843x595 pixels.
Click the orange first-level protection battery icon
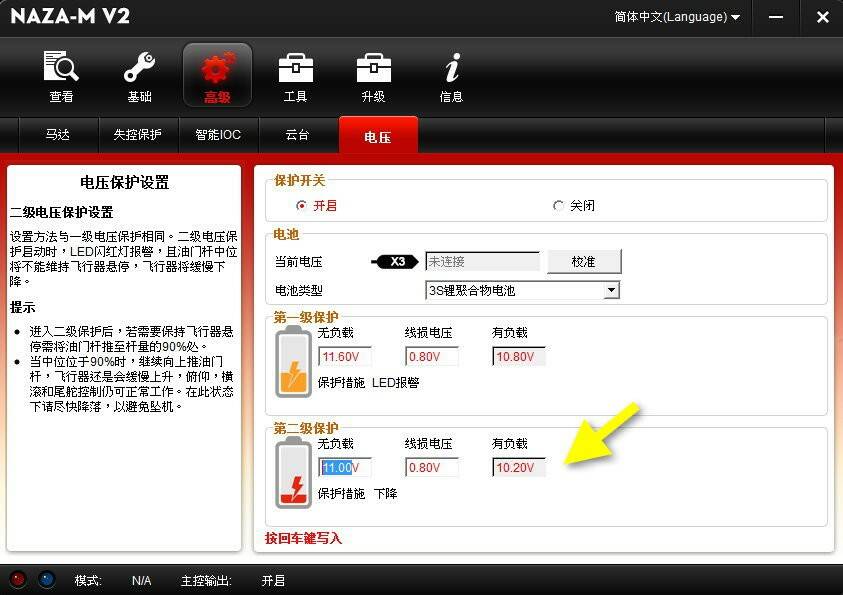(293, 362)
